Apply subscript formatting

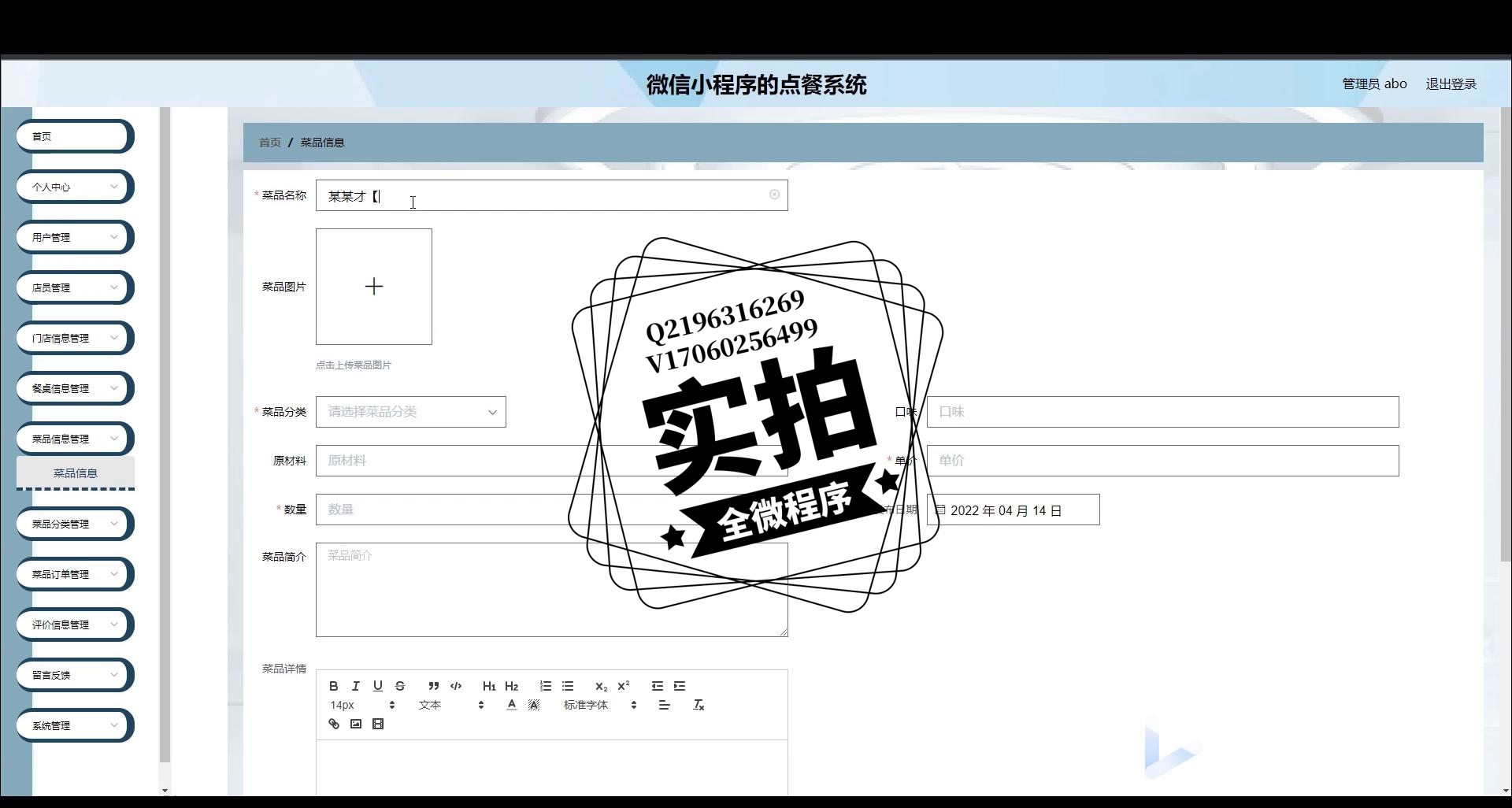[601, 686]
